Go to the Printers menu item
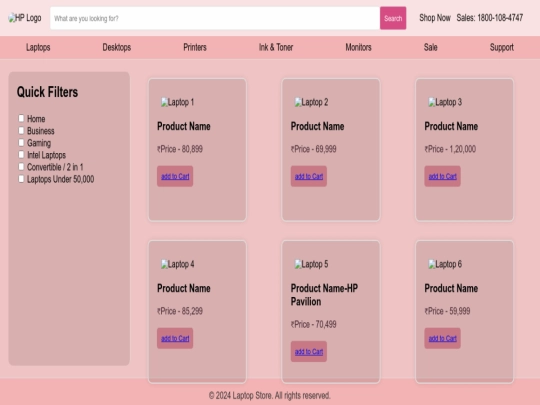 pos(195,47)
